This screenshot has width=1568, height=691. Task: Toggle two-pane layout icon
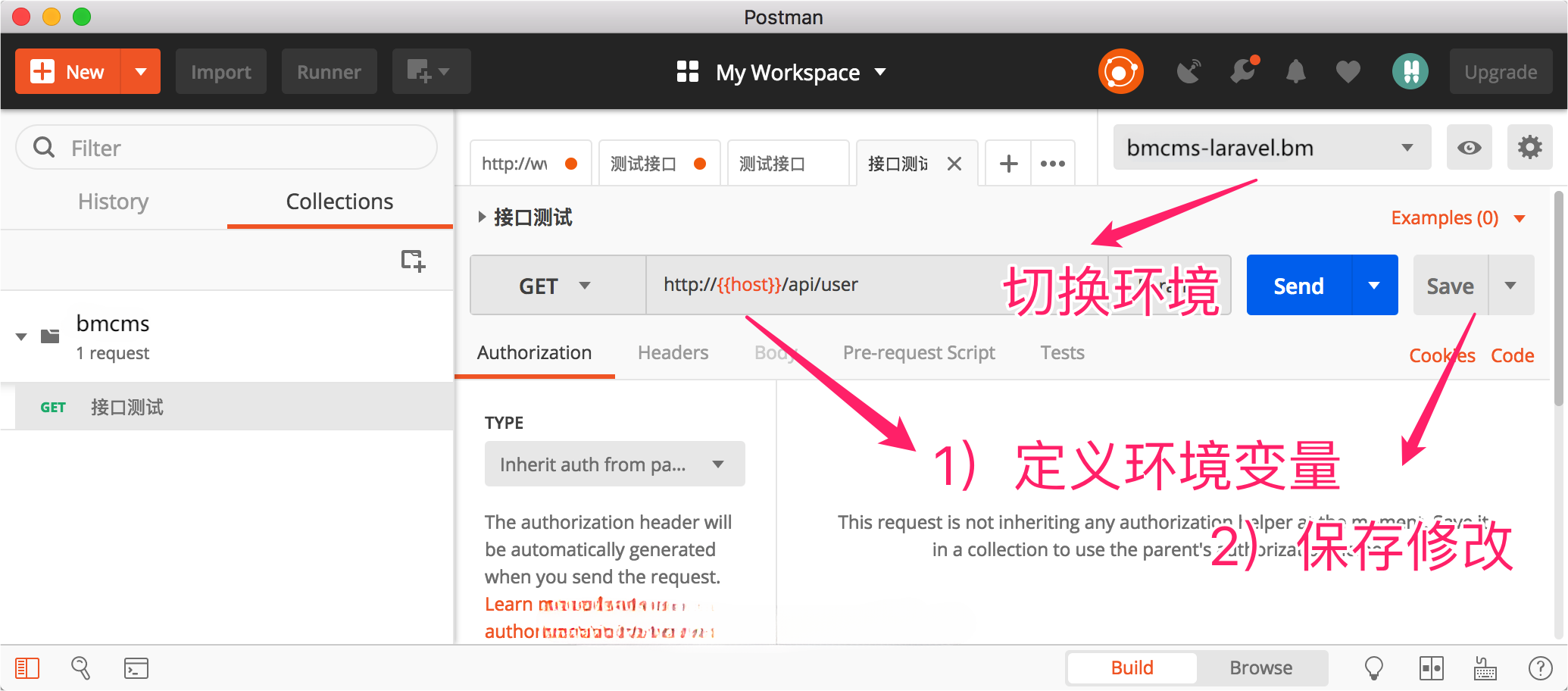[x=1431, y=668]
